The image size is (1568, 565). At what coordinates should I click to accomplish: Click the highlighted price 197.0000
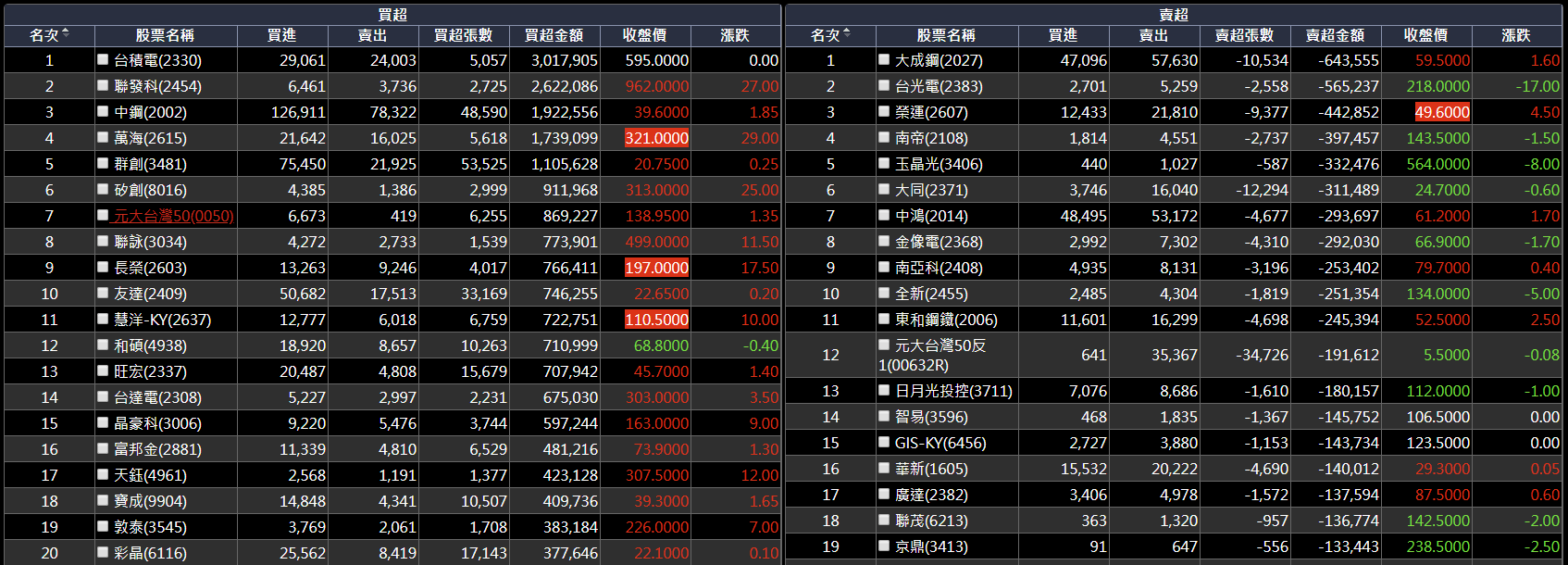pos(656,268)
